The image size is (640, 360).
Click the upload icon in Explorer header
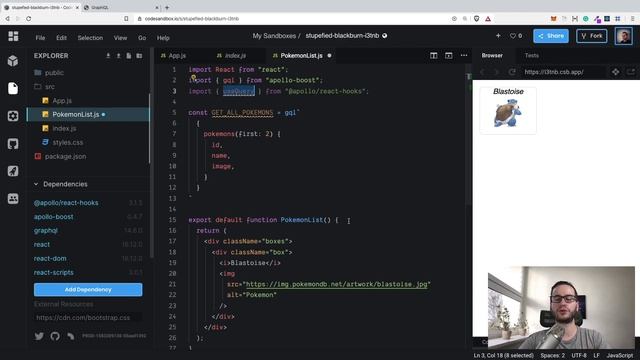tap(118, 56)
